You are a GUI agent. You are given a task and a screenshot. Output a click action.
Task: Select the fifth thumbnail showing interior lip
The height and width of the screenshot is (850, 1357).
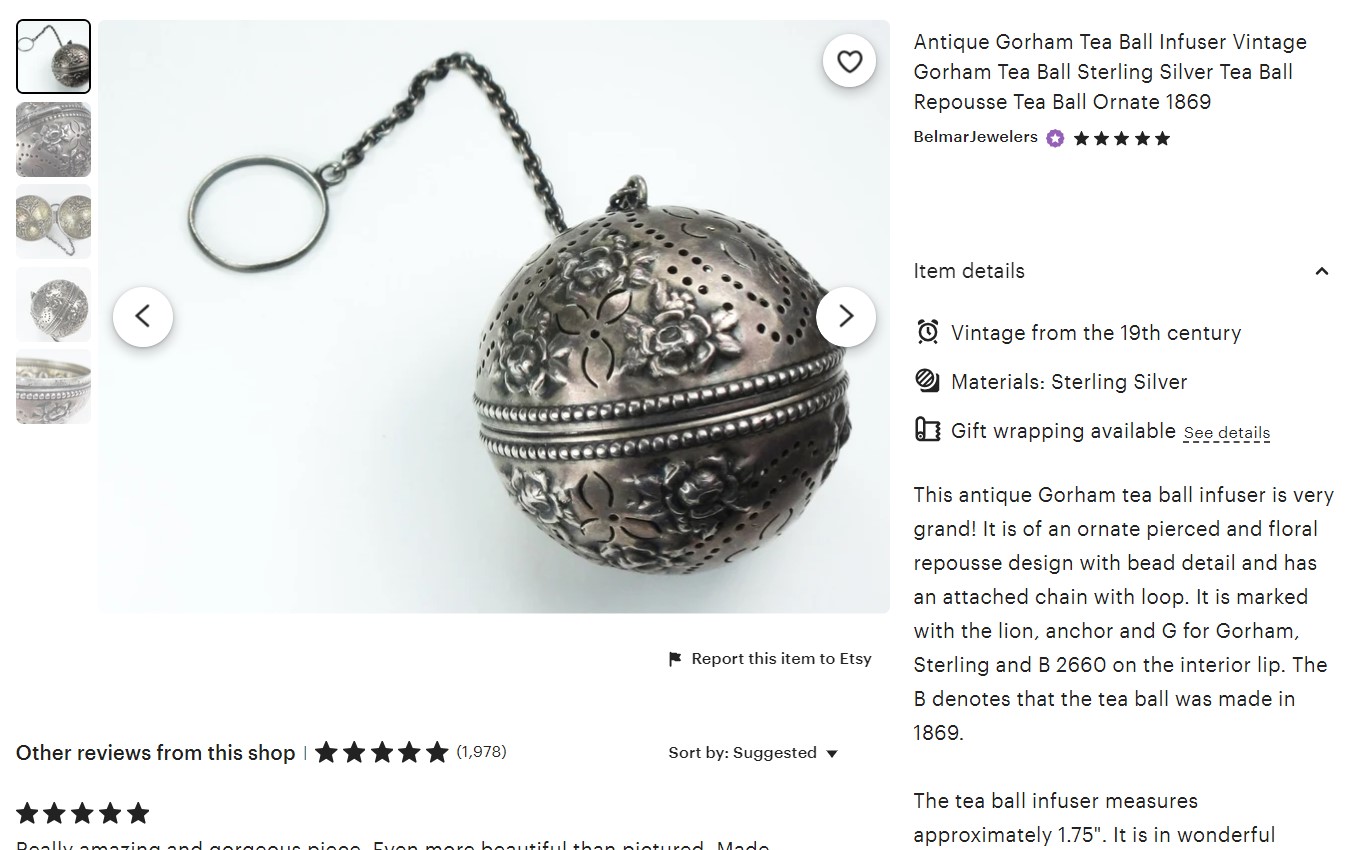pyautogui.click(x=54, y=386)
